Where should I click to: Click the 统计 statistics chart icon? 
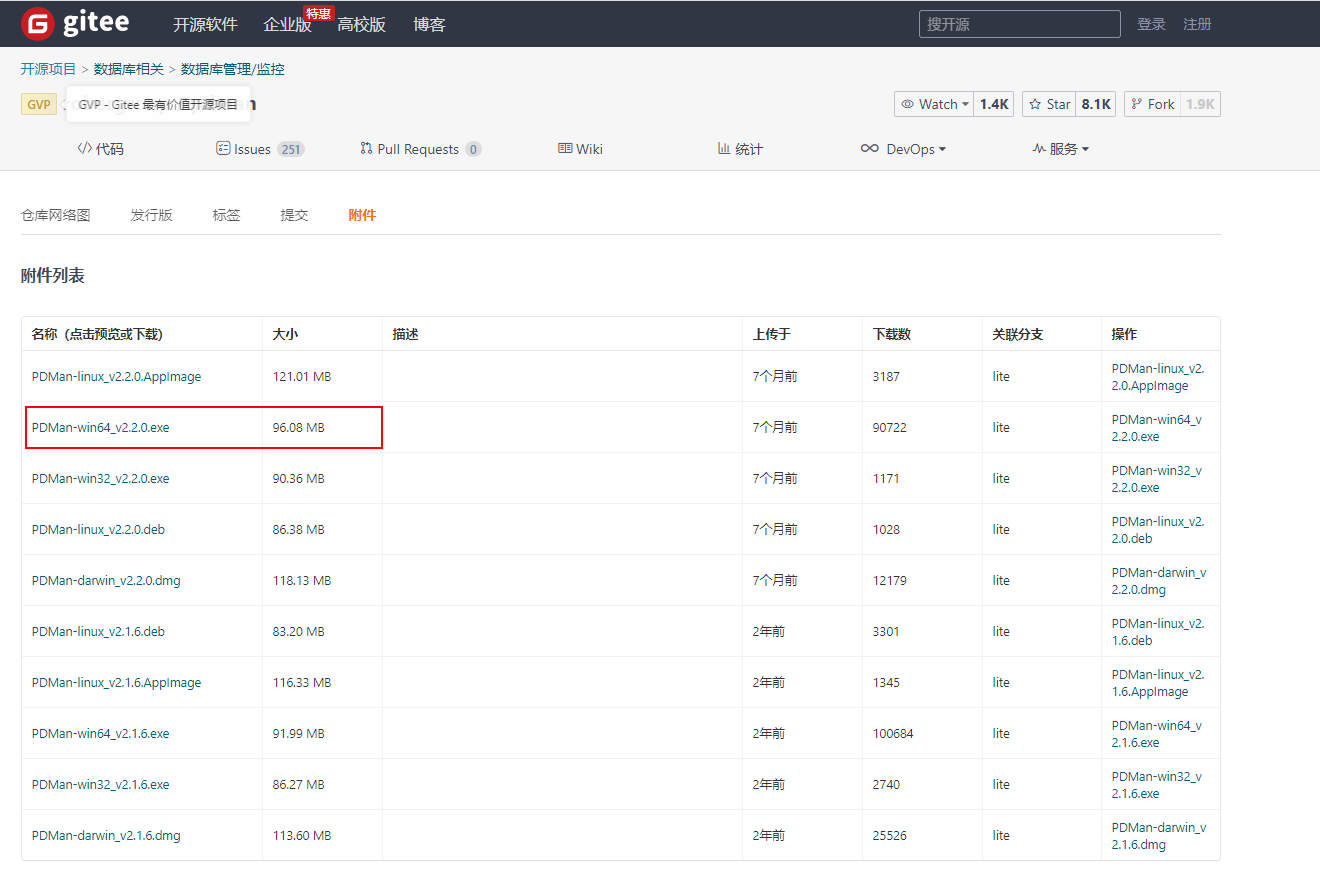point(722,148)
